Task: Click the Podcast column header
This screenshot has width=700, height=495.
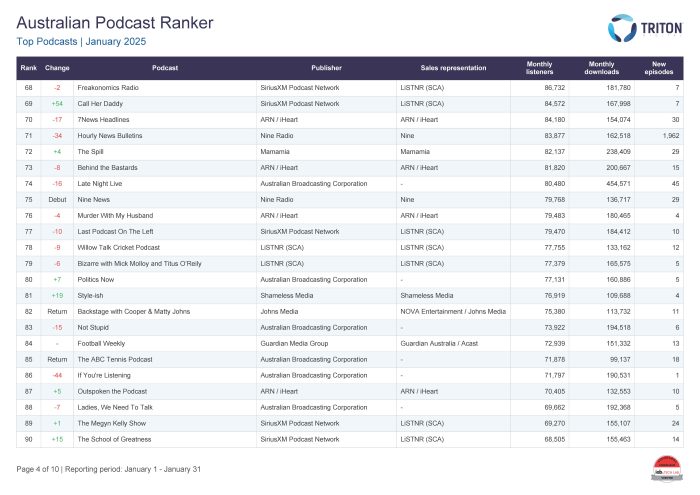Action: tap(165, 68)
